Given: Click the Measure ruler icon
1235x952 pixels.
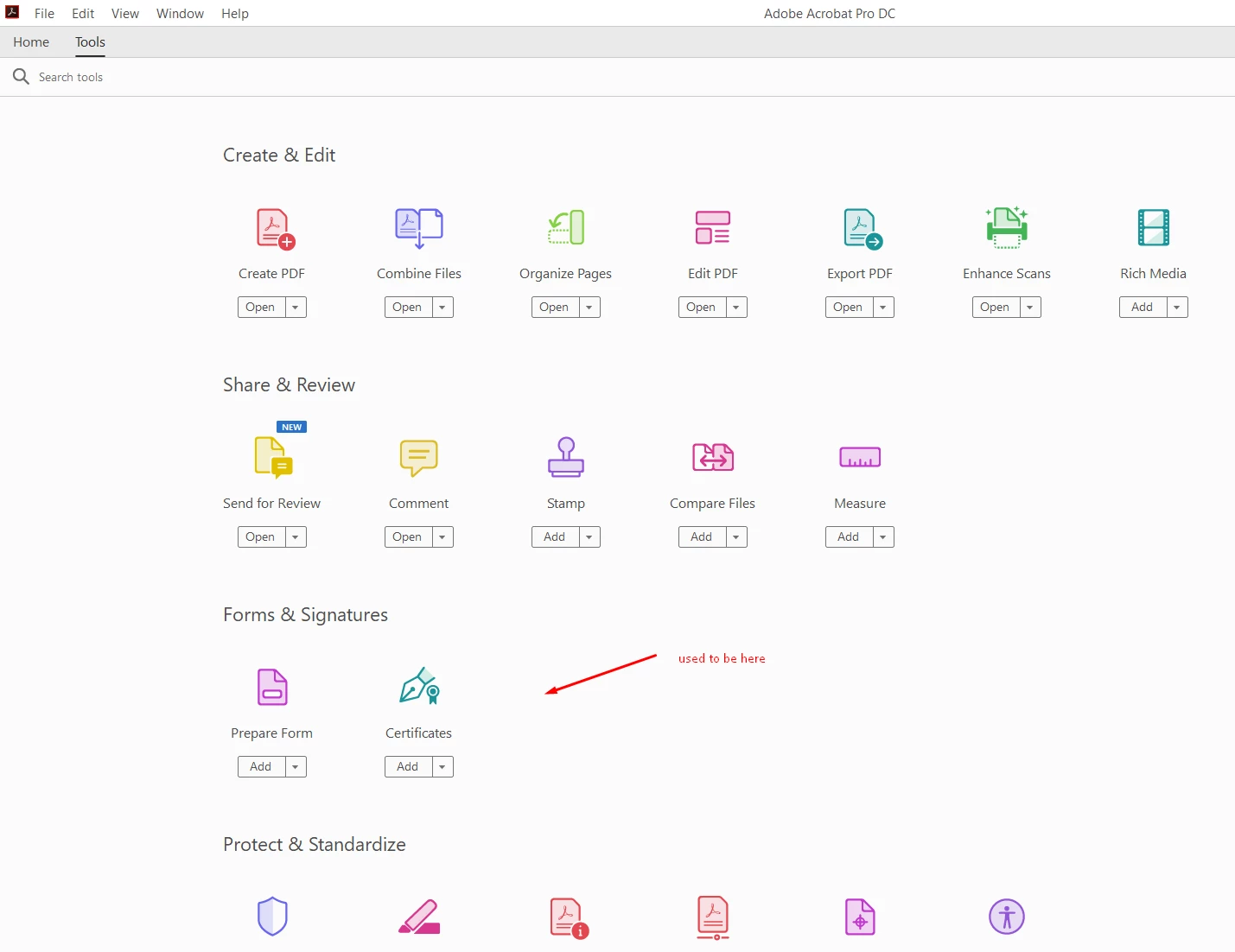Looking at the screenshot, I should click(860, 457).
